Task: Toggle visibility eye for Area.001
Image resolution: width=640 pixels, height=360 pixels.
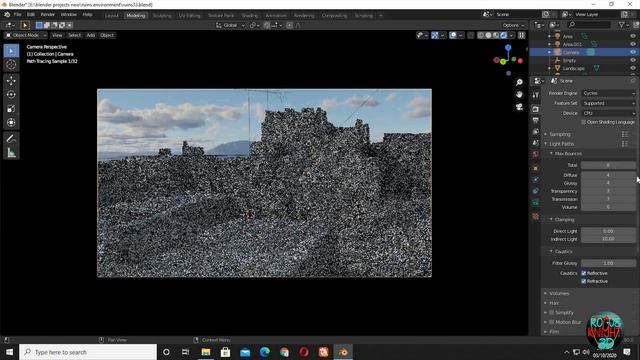Action: (x=633, y=44)
